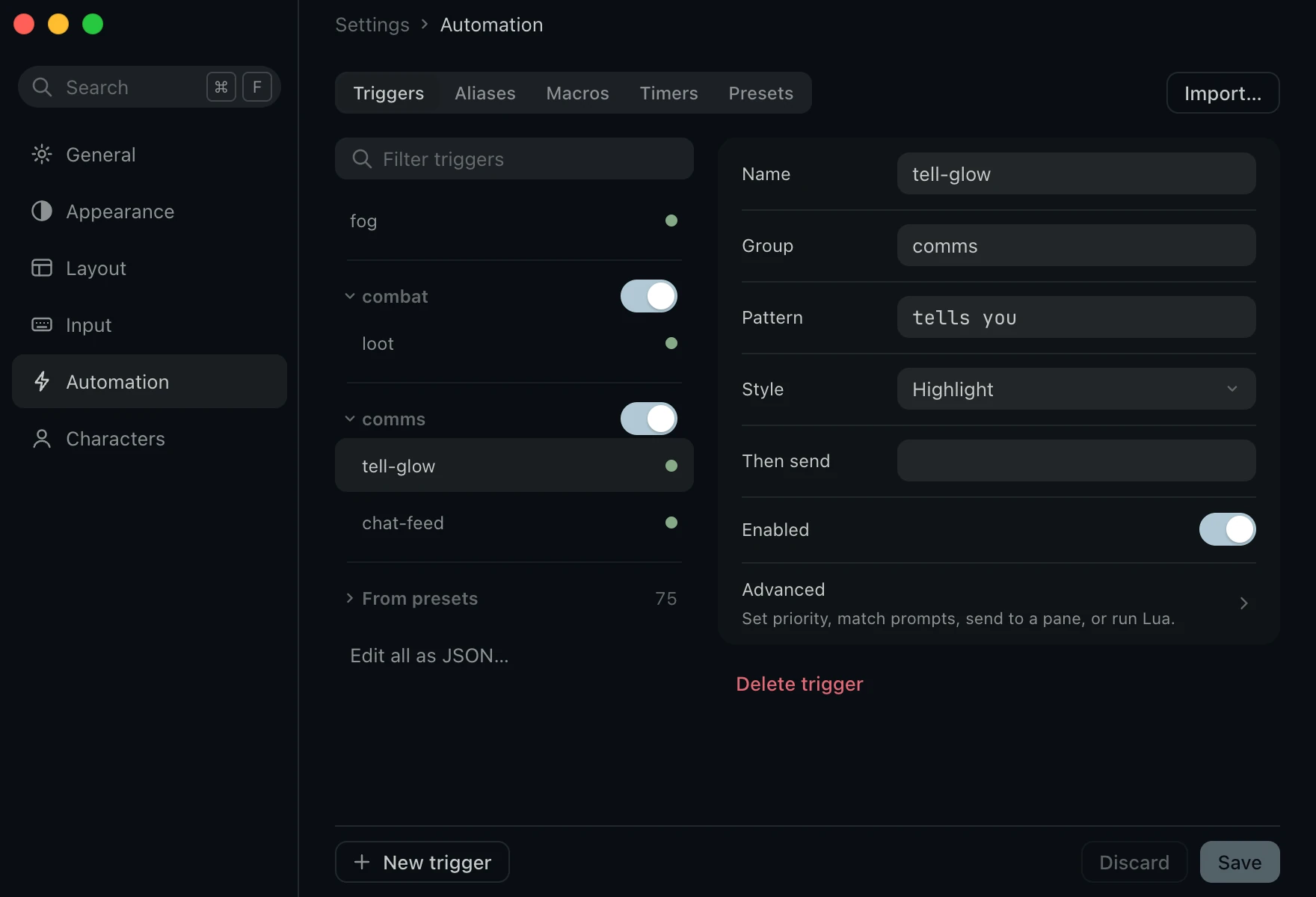Select the fog trigger row
The image size is (1316, 897).
(x=514, y=221)
